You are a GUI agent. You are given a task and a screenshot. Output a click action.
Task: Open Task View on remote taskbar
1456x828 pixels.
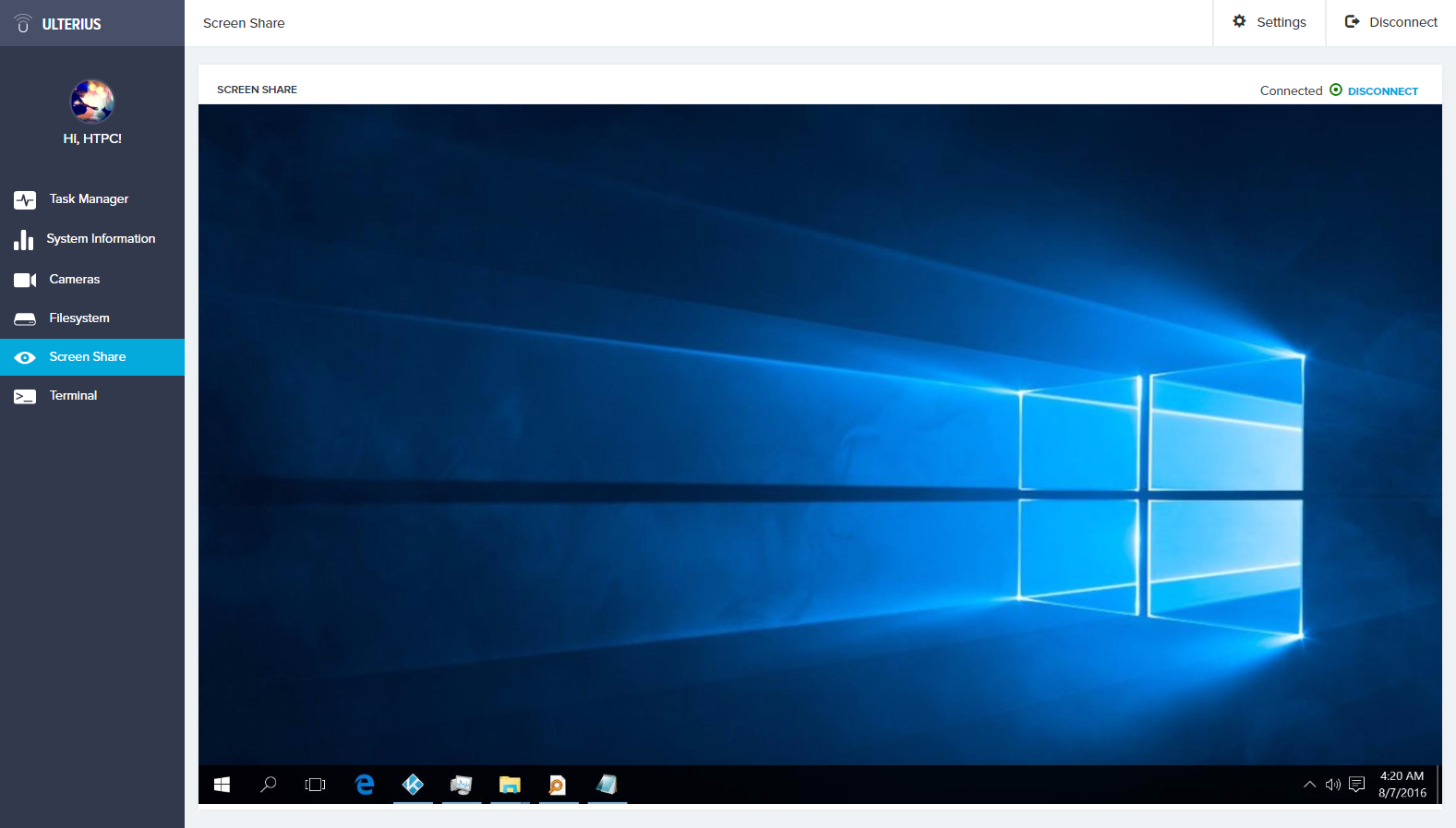316,785
